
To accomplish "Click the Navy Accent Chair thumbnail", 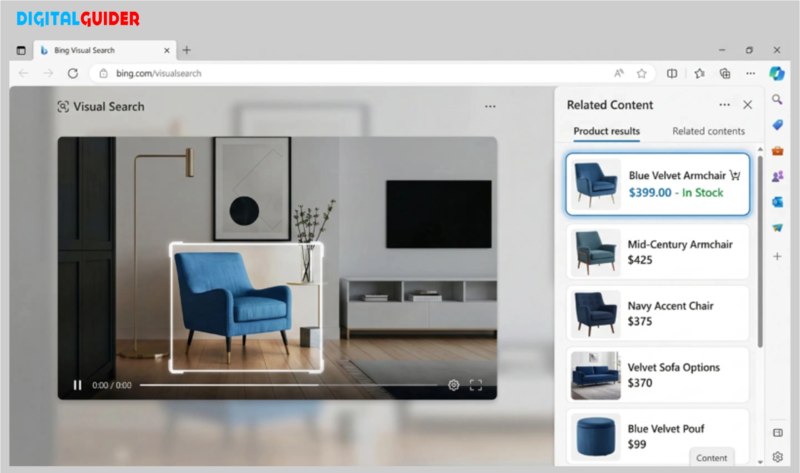I will 595,313.
